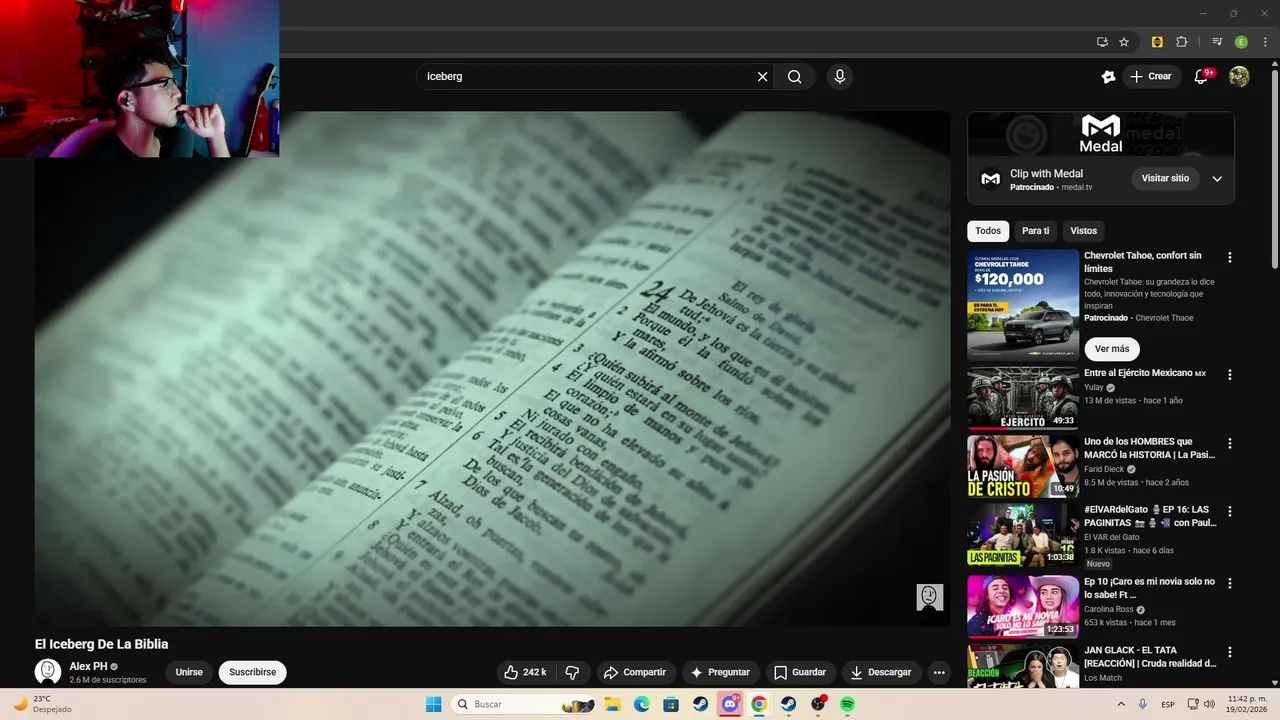Select the Vistos filter chip
Image resolution: width=1280 pixels, height=720 pixels.
(1084, 231)
